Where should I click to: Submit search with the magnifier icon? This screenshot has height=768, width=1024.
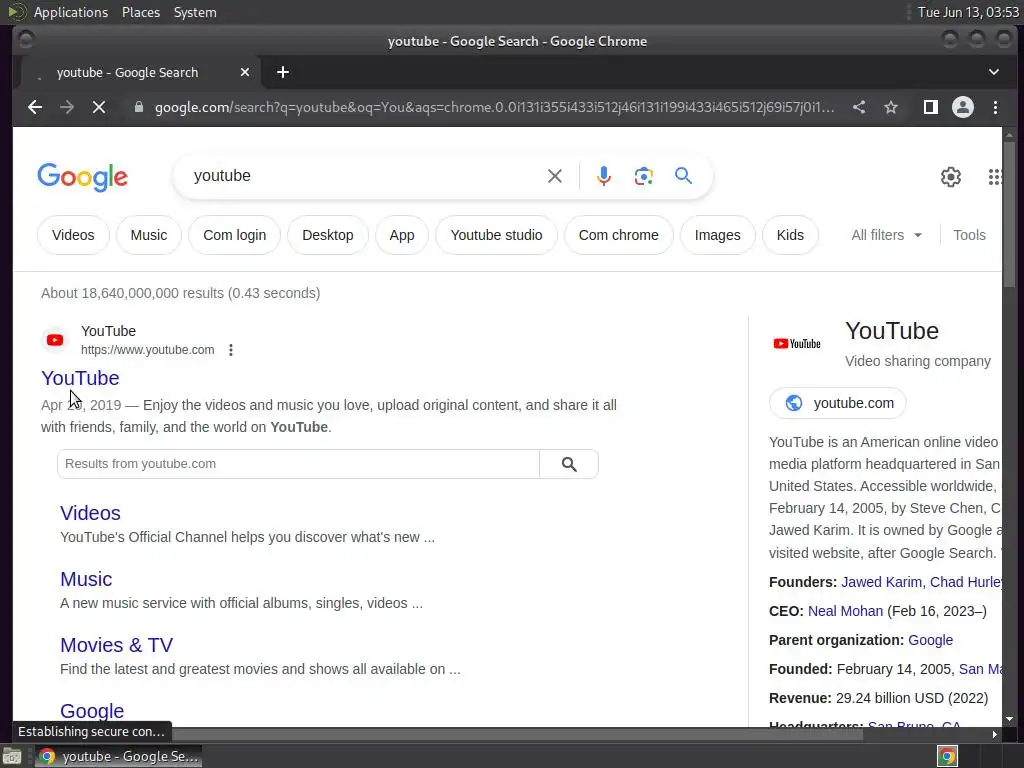point(683,175)
